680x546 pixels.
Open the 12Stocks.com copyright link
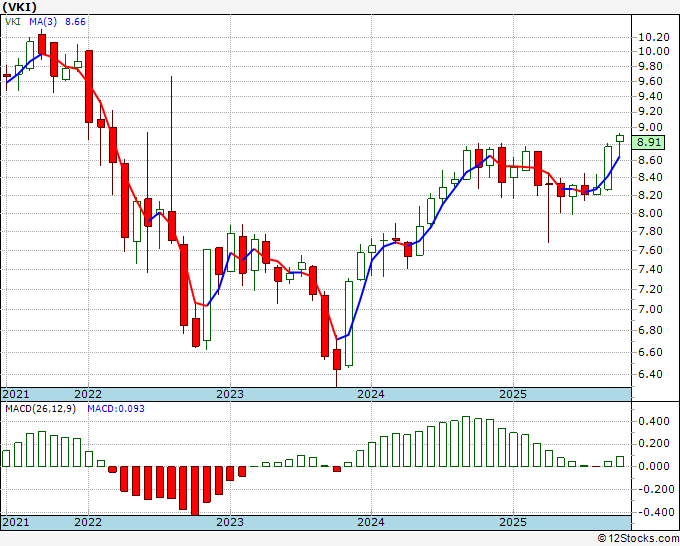638,539
